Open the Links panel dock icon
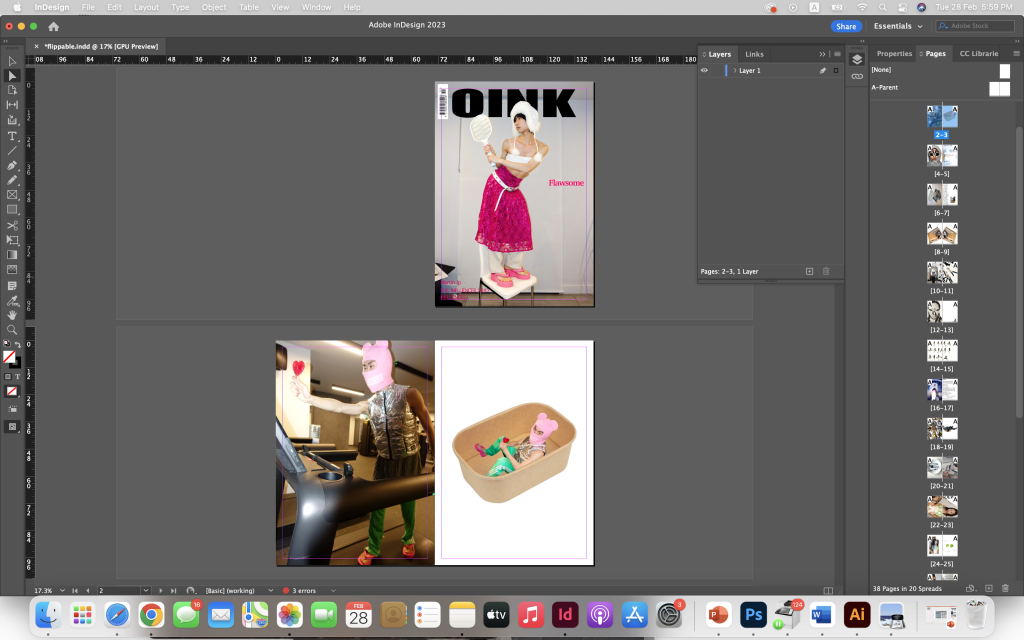The height and width of the screenshot is (640, 1024). click(x=857, y=76)
